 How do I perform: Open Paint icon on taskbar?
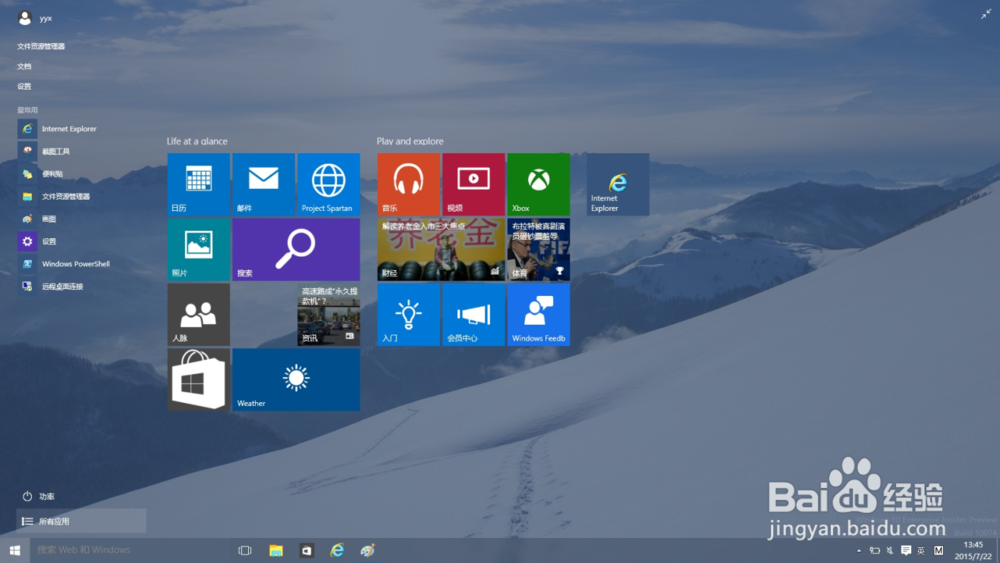pyautogui.click(x=367, y=550)
